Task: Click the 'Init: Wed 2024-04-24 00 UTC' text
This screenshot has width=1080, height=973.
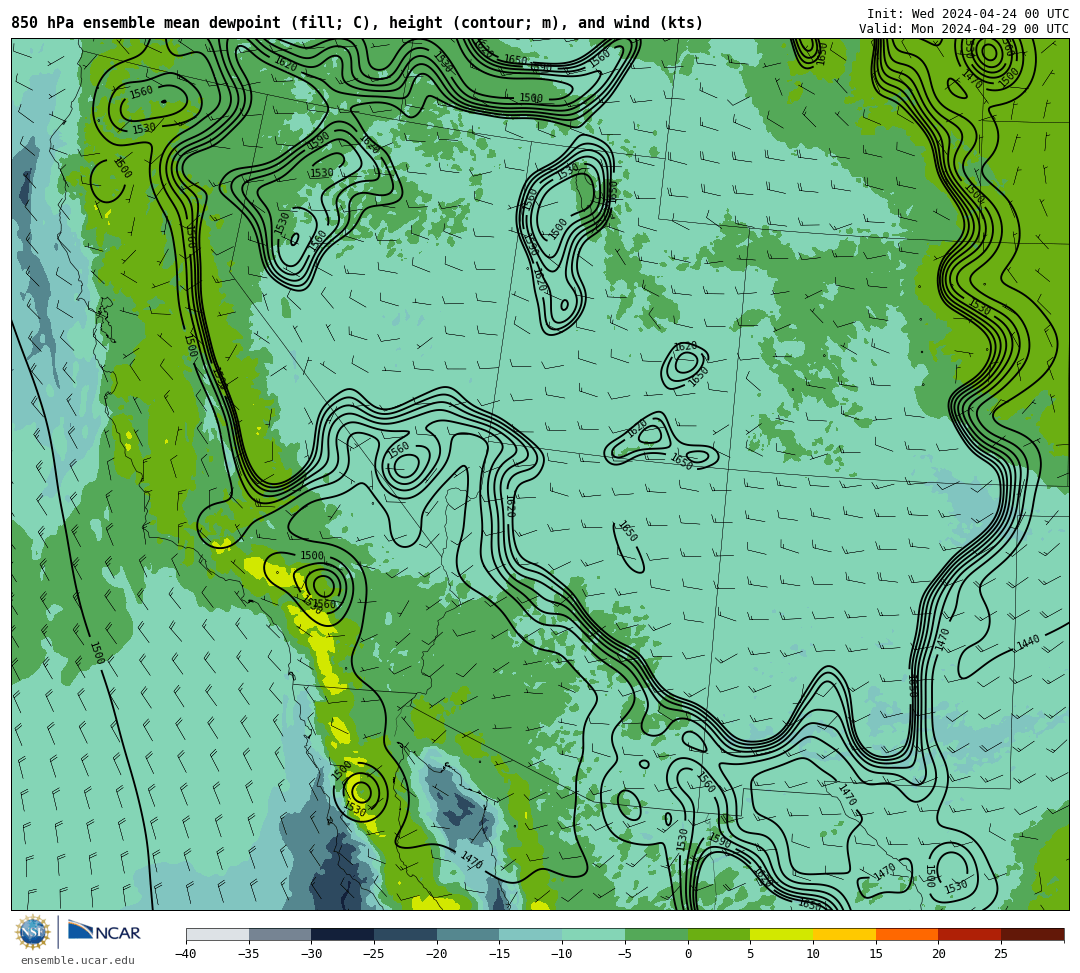Action: tap(968, 14)
